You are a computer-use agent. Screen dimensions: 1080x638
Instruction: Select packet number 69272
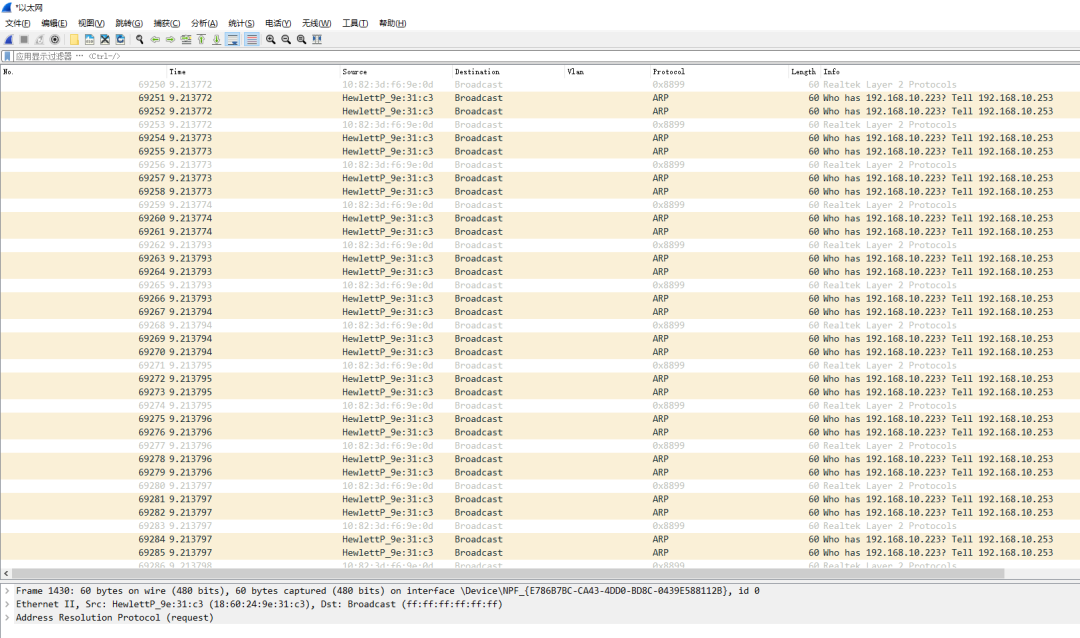[x=540, y=379]
